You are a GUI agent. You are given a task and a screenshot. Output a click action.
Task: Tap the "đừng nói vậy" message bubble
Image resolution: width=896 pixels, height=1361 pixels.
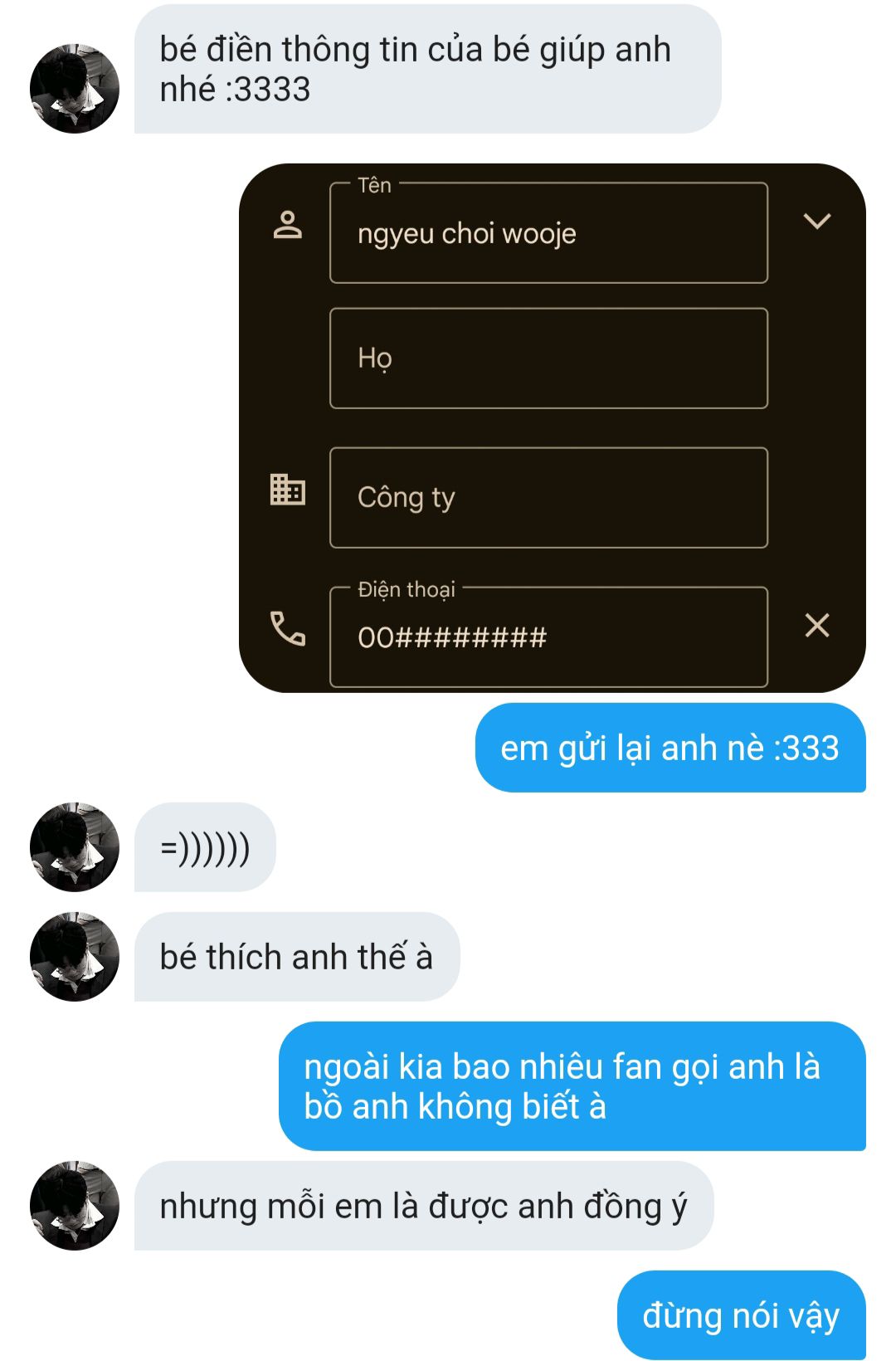pos(742,1315)
